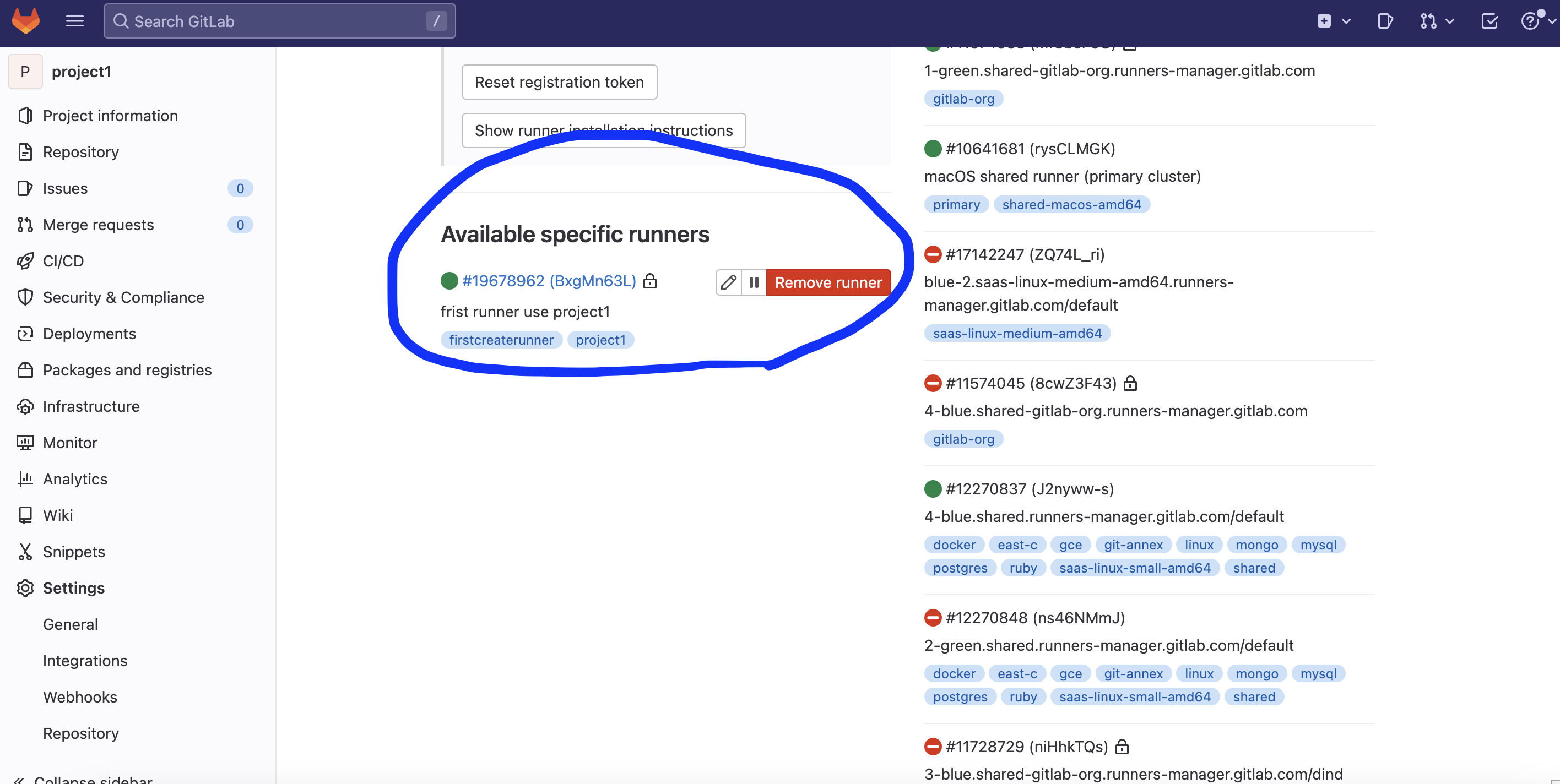Click the Security & Compliance shield icon
Image resolution: width=1560 pixels, height=784 pixels.
[x=25, y=297]
